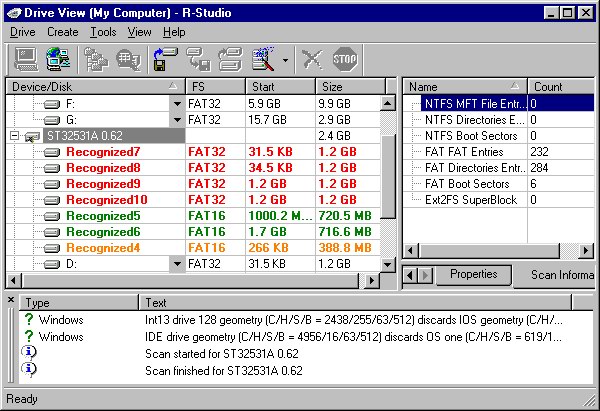The height and width of the screenshot is (411, 600).
Task: Open the dropdown arrow on drive F: row
Action: pos(177,103)
